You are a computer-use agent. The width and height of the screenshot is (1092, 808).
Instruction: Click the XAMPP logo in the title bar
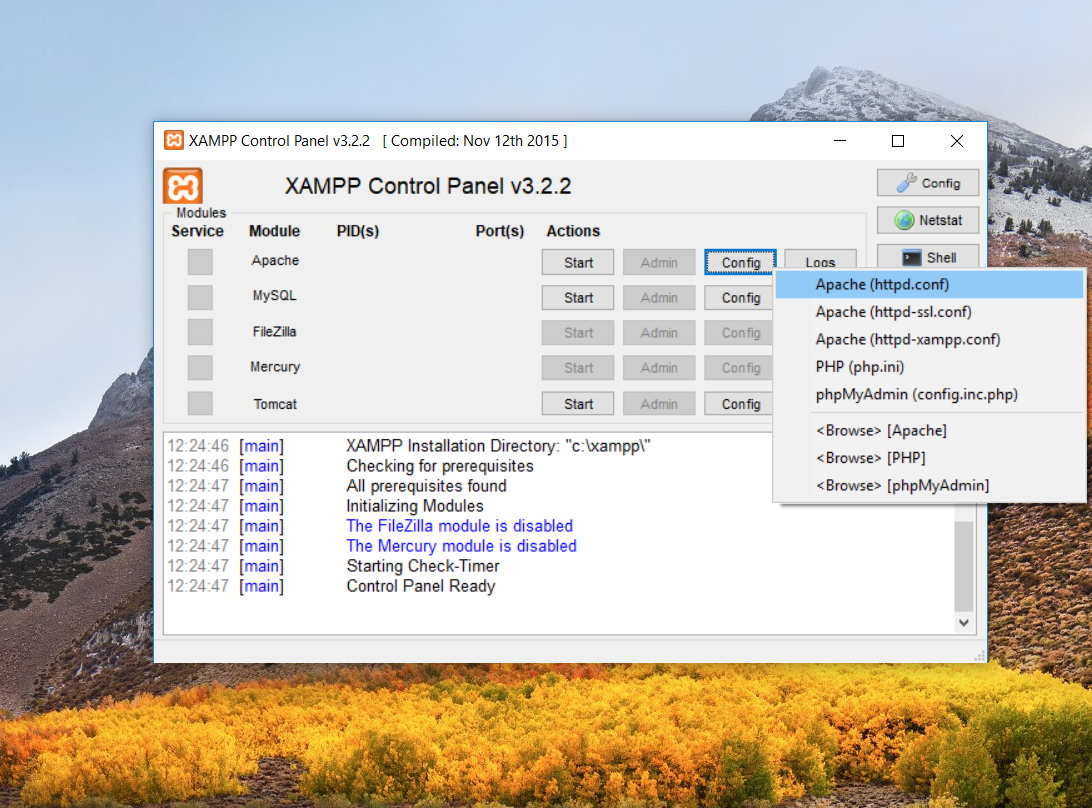(x=175, y=140)
